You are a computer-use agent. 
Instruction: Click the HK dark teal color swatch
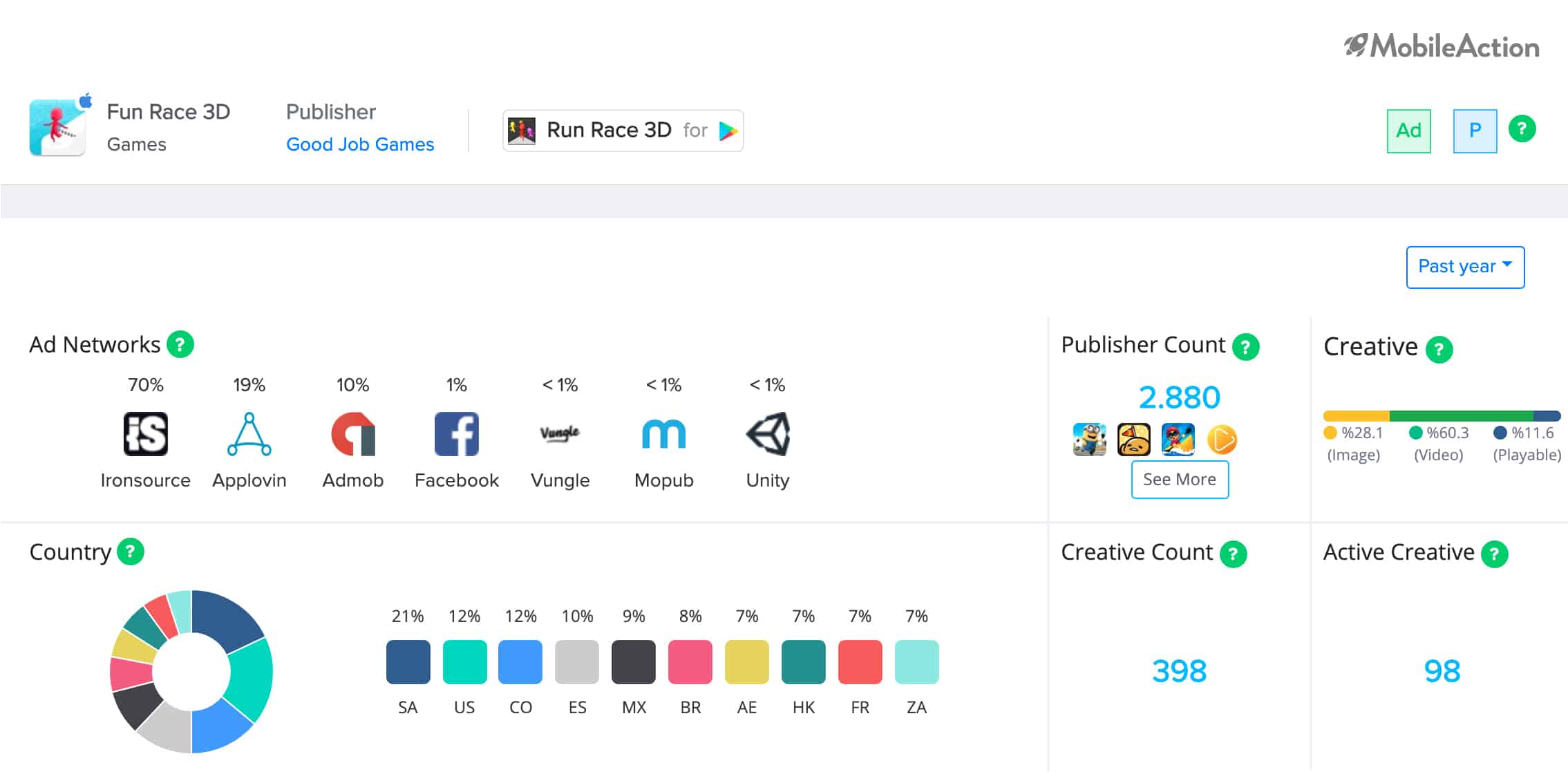point(804,662)
